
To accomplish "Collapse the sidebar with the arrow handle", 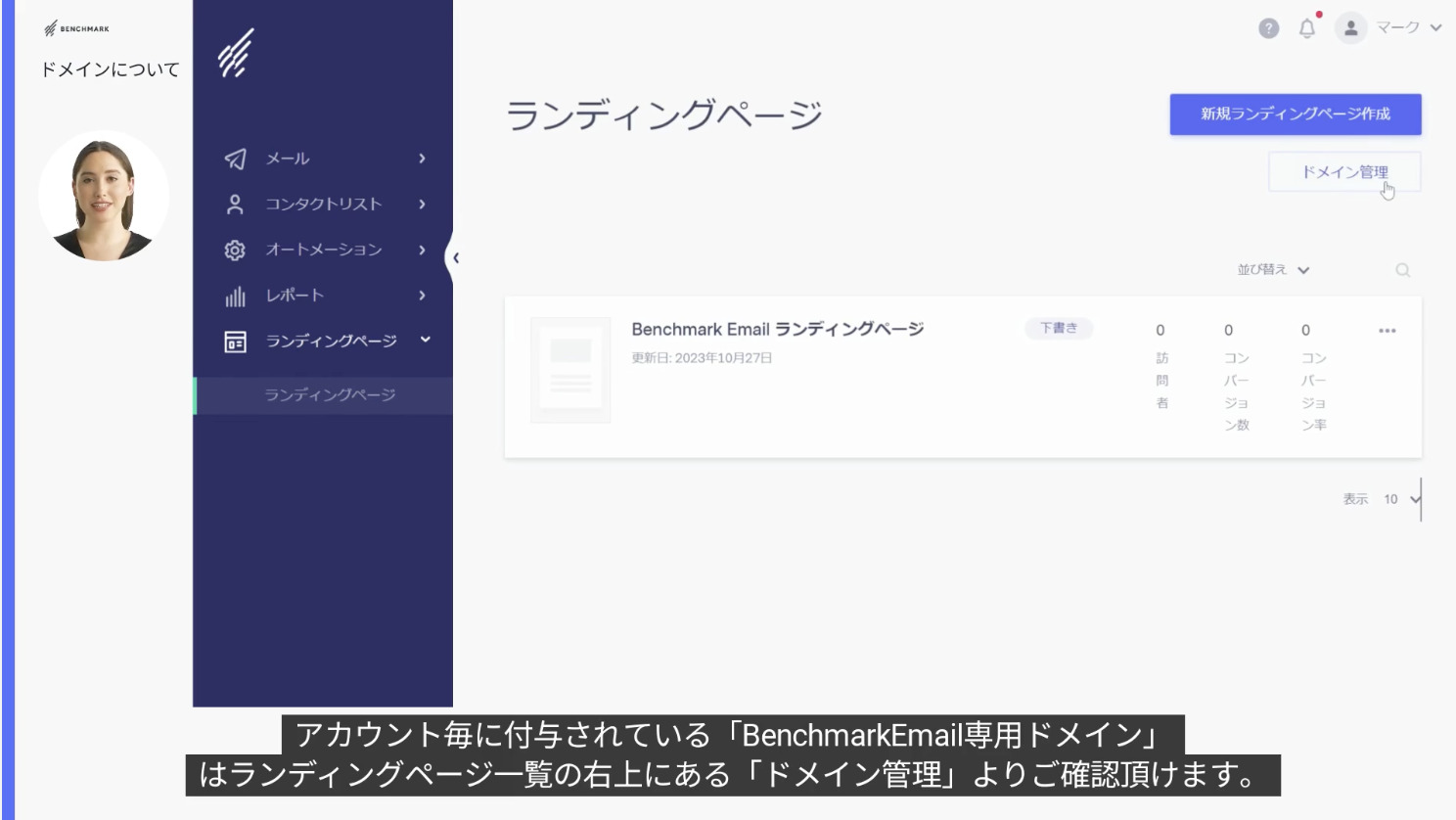I will coord(455,258).
